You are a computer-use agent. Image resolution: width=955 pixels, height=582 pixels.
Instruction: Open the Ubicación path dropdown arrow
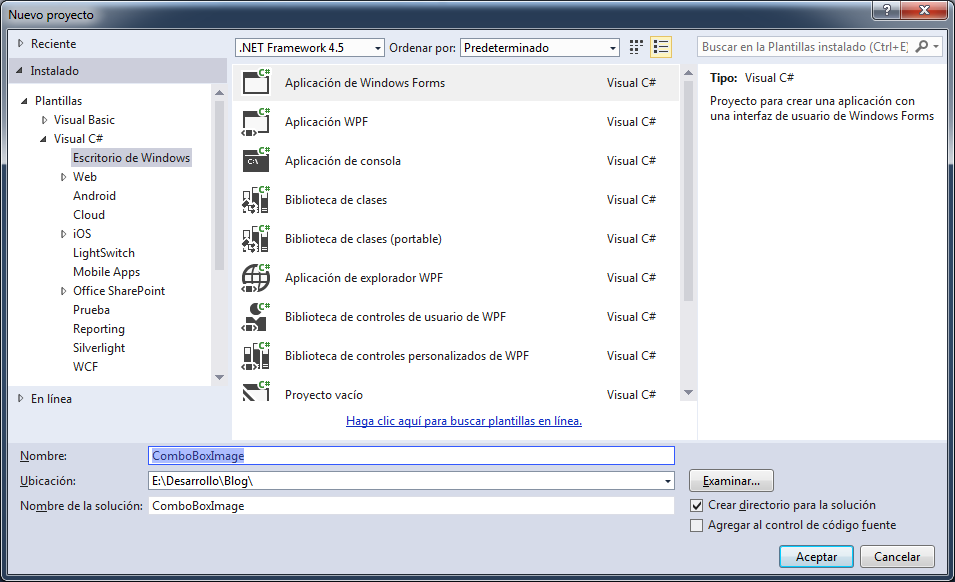pyautogui.click(x=666, y=480)
